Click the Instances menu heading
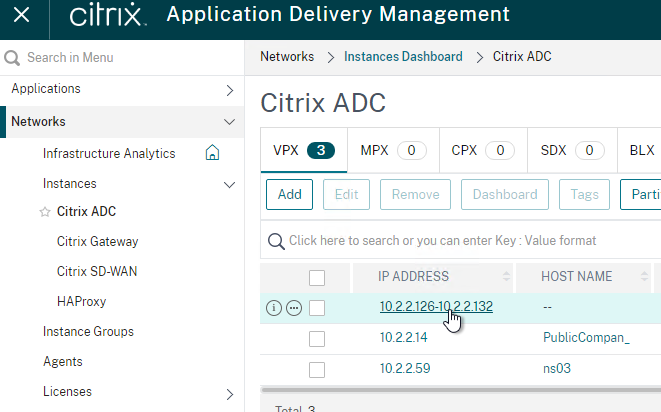661x412 pixels. (70, 183)
